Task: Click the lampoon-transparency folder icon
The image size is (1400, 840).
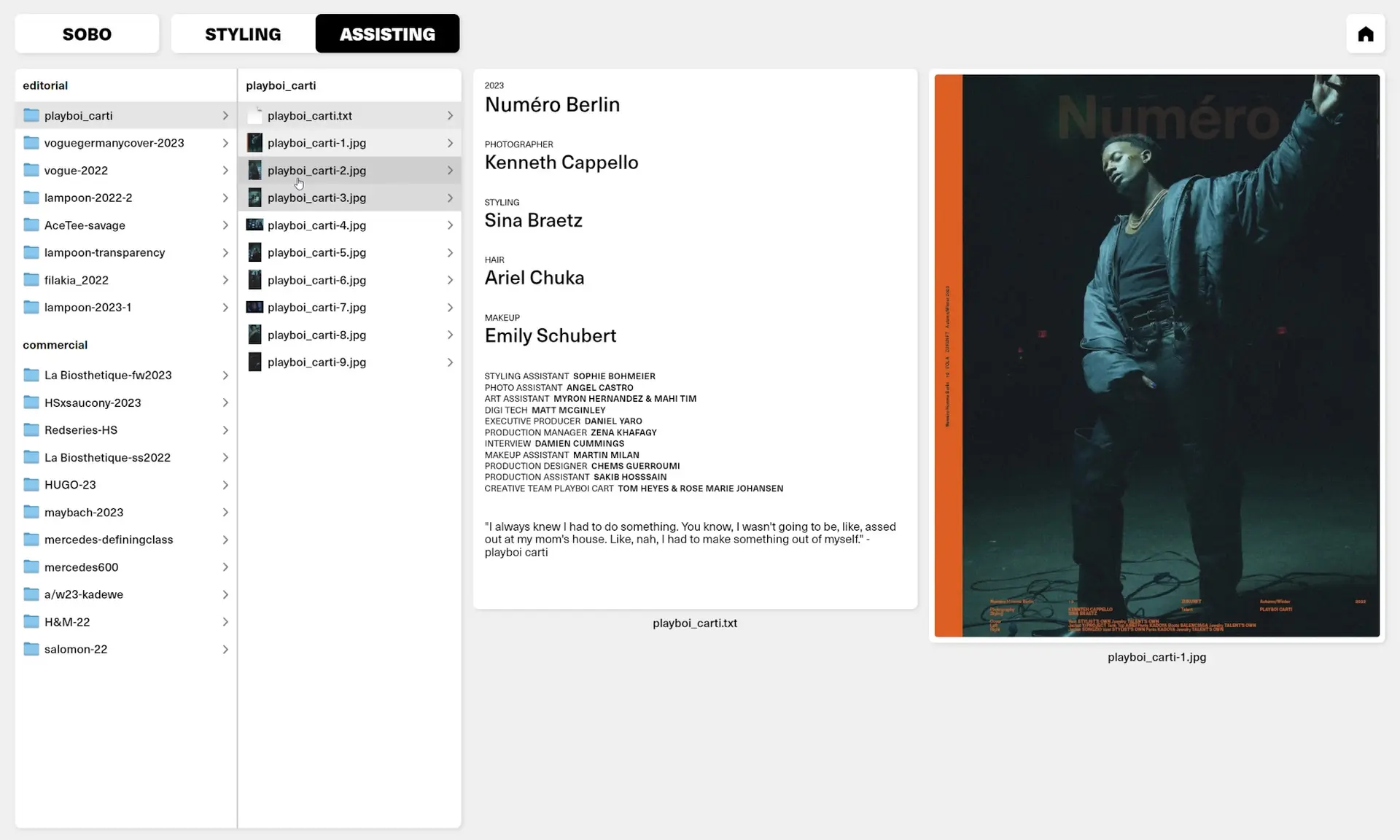Action: (31, 252)
